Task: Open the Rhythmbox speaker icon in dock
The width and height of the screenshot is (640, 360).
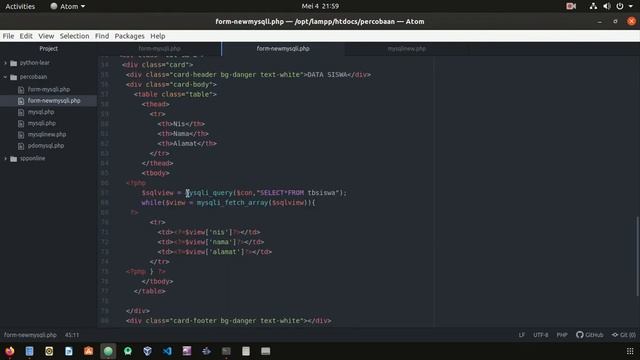Action: coord(49,351)
